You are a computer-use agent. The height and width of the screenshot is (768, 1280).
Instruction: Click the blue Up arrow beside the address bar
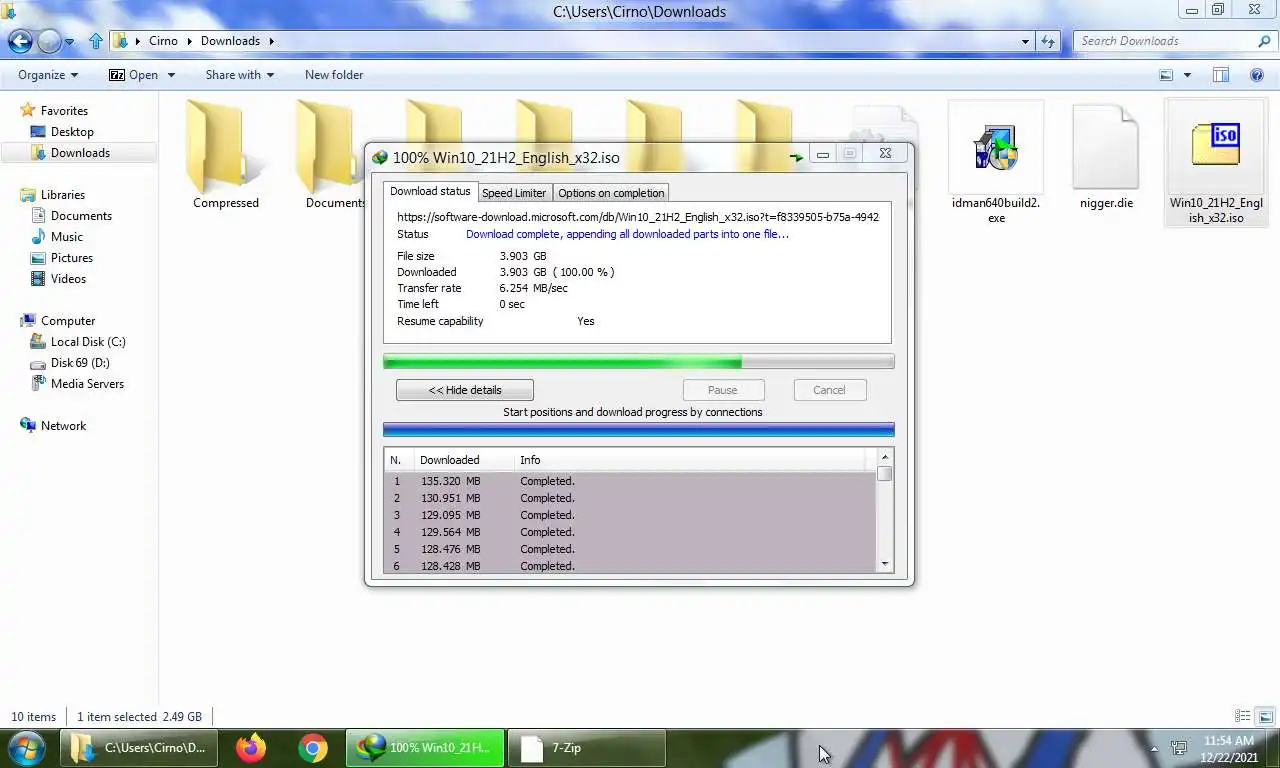(96, 41)
